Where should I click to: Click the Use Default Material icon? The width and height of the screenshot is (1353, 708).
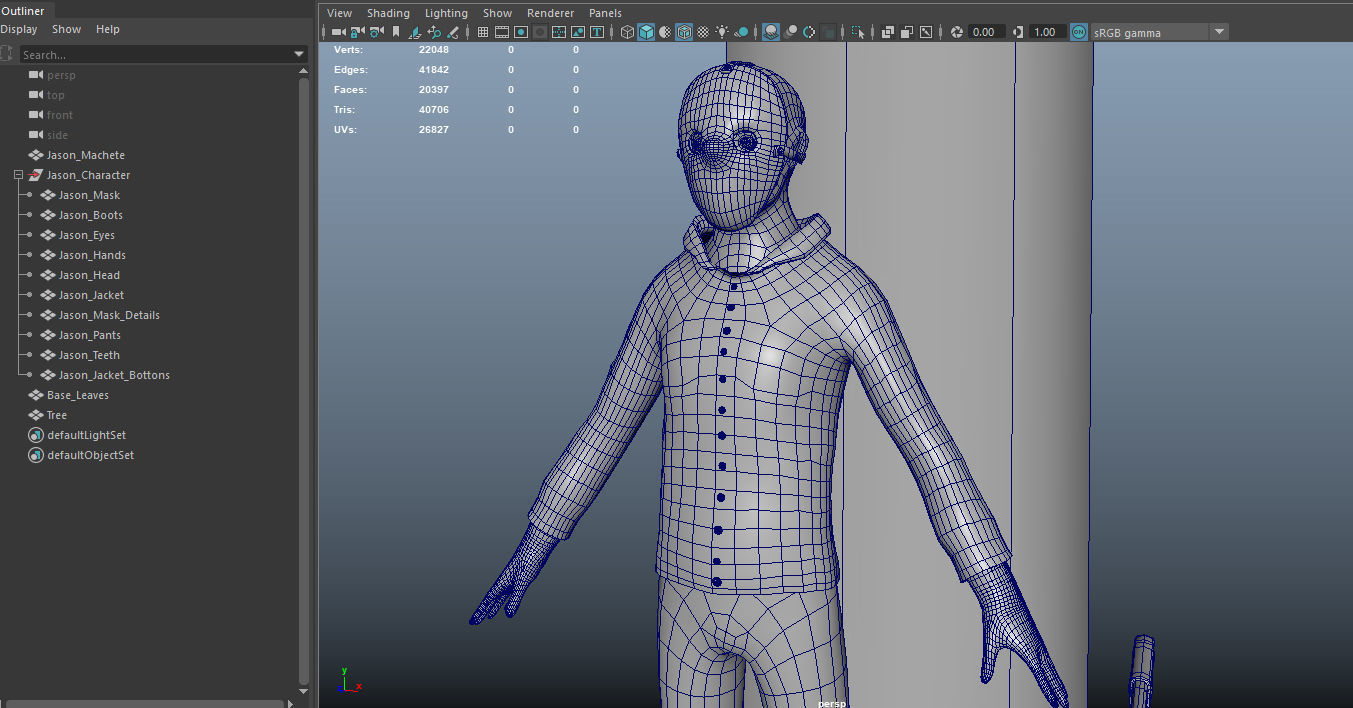(665, 32)
